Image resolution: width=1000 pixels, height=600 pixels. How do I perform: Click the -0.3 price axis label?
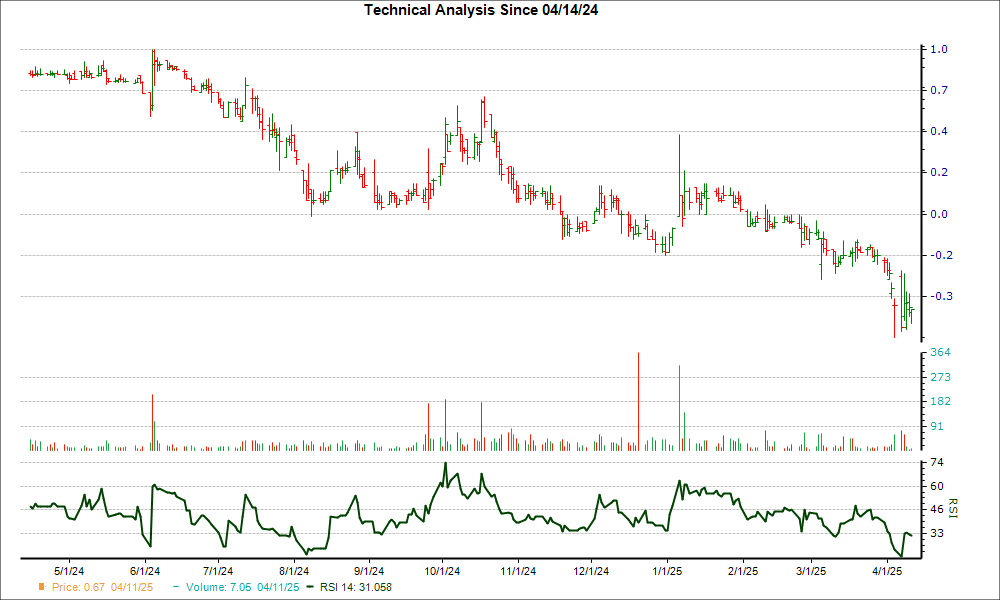click(940, 296)
